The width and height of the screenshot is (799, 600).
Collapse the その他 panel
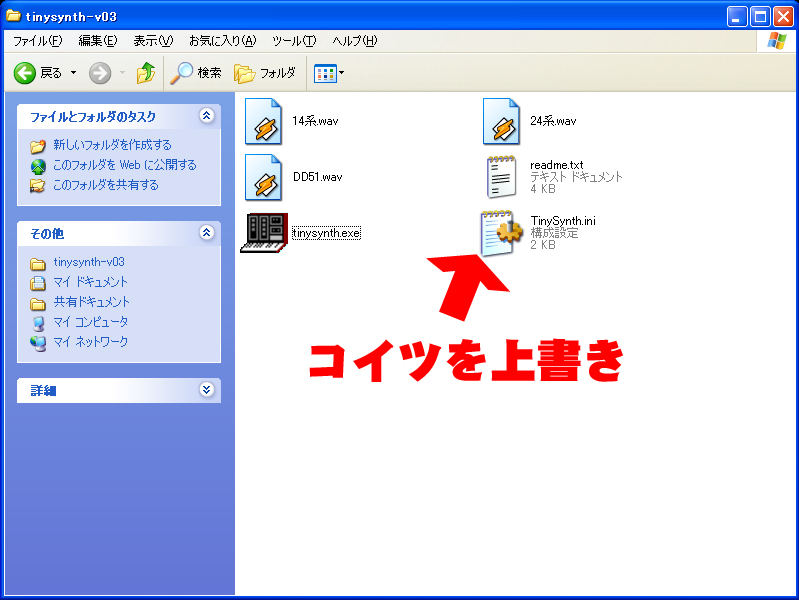coord(207,233)
